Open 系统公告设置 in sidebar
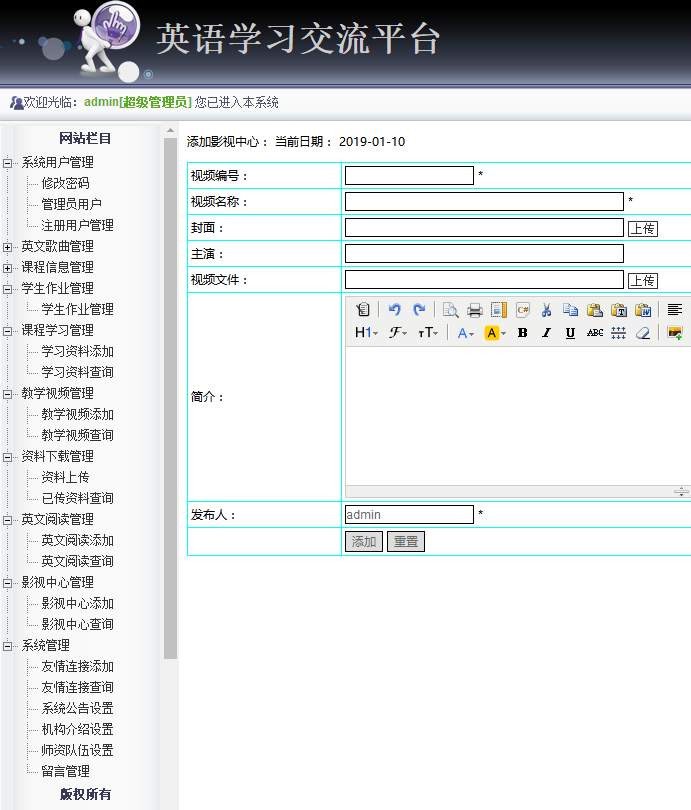This screenshot has height=810, width=691. point(77,708)
